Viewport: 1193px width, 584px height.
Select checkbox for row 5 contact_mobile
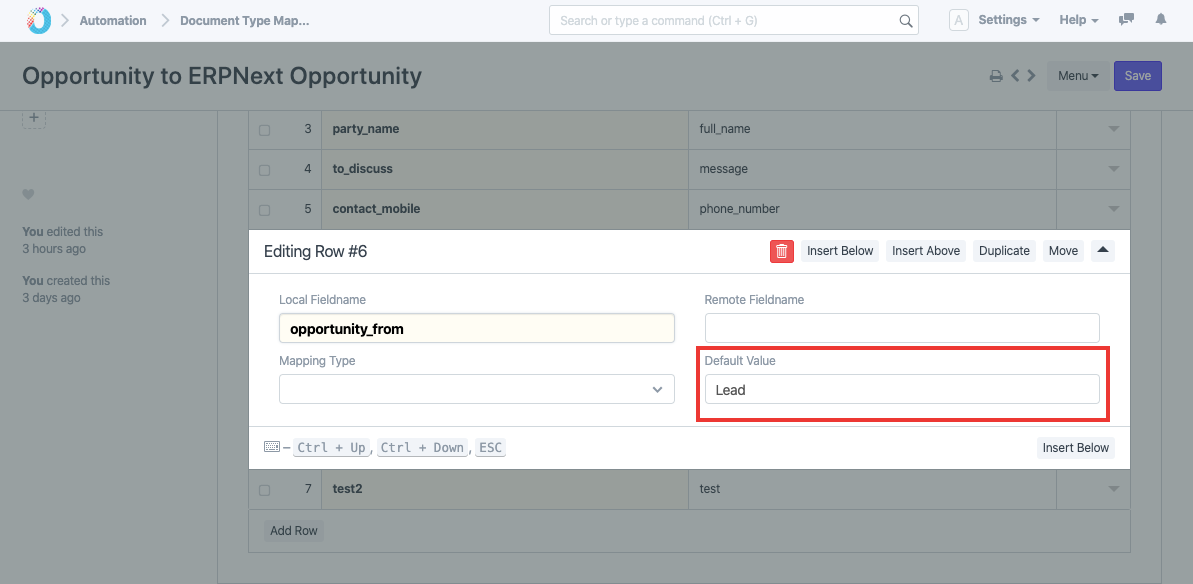264,210
